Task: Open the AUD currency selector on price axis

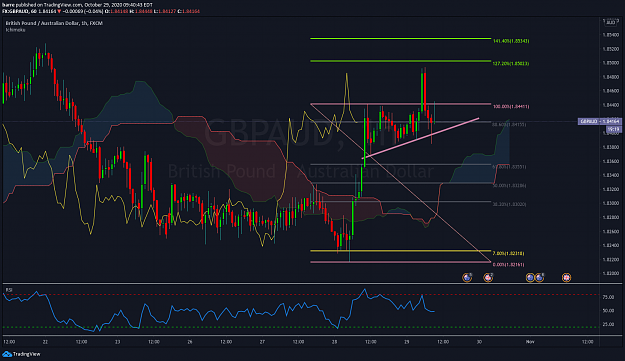Action: [x=610, y=22]
